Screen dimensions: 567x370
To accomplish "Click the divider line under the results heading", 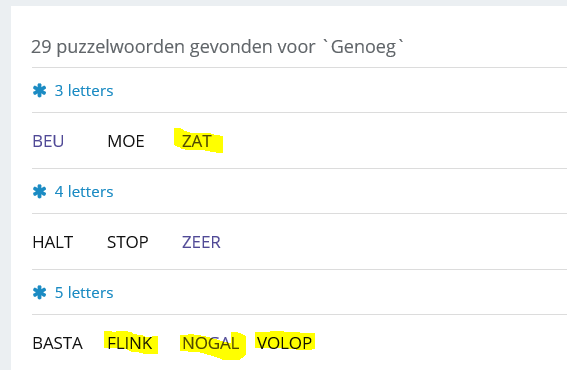I will coord(299,67).
